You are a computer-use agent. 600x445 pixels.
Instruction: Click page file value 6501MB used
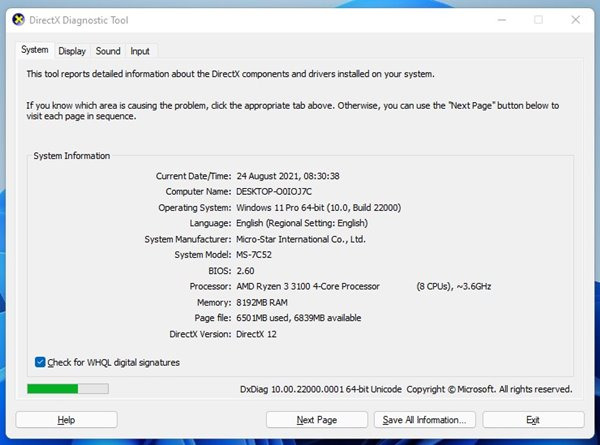[263, 318]
